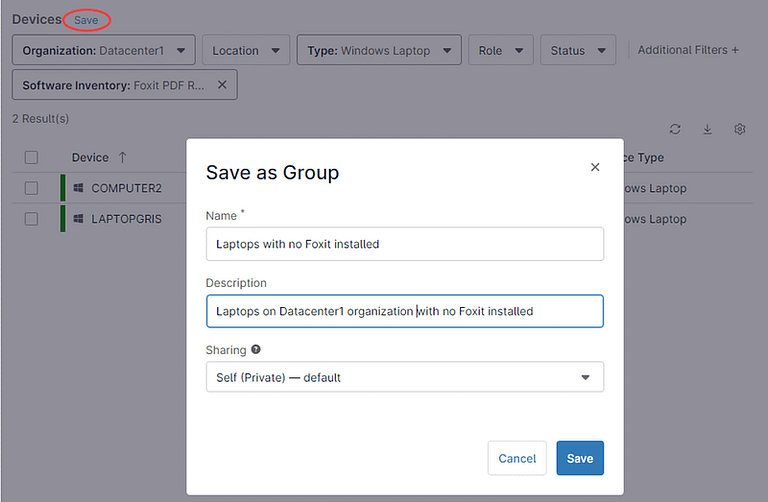Click Cancel in the dialog
The image size is (768, 502).
517,458
